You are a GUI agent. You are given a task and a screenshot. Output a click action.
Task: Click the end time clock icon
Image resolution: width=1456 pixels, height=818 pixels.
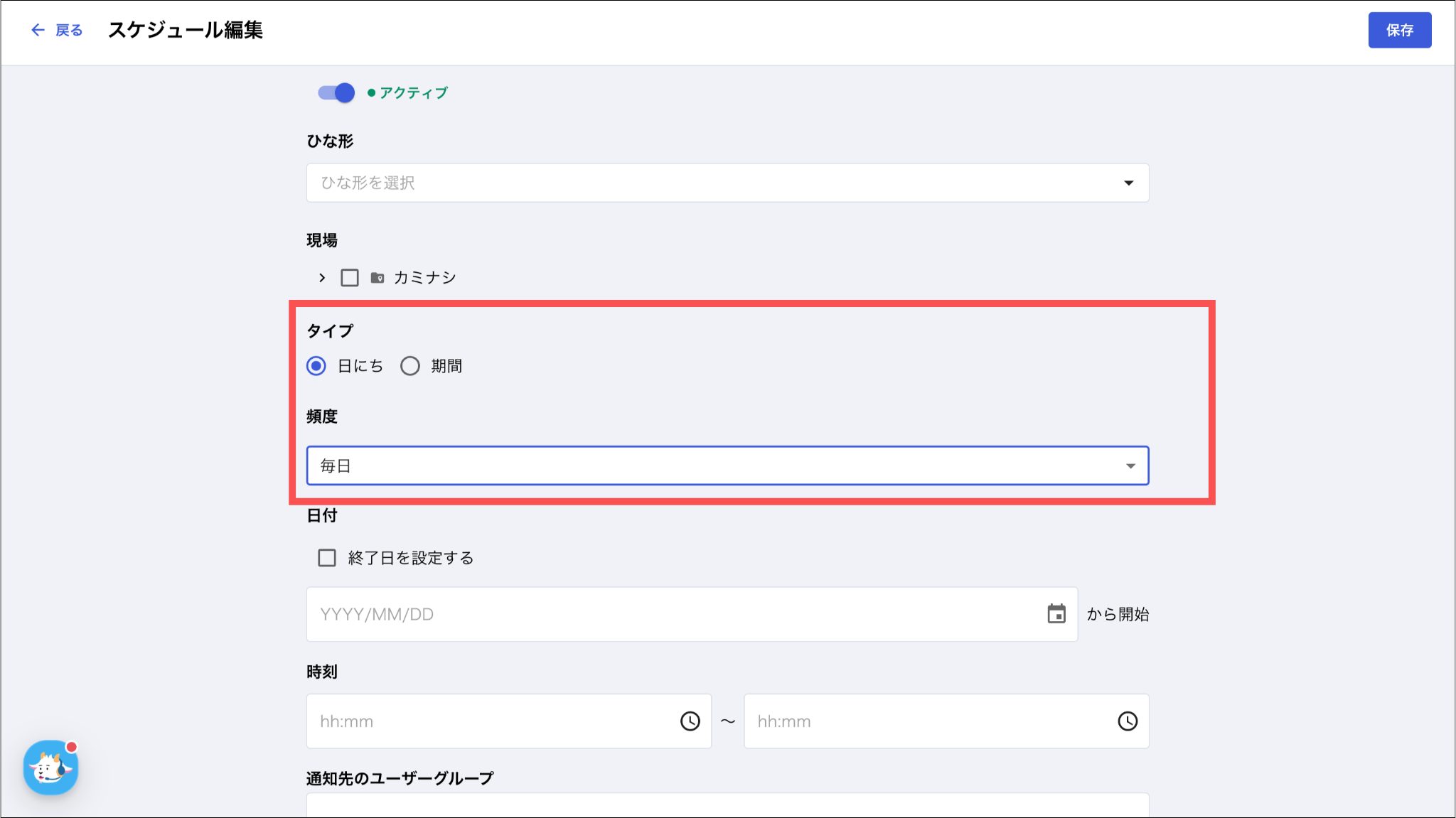tap(1128, 721)
